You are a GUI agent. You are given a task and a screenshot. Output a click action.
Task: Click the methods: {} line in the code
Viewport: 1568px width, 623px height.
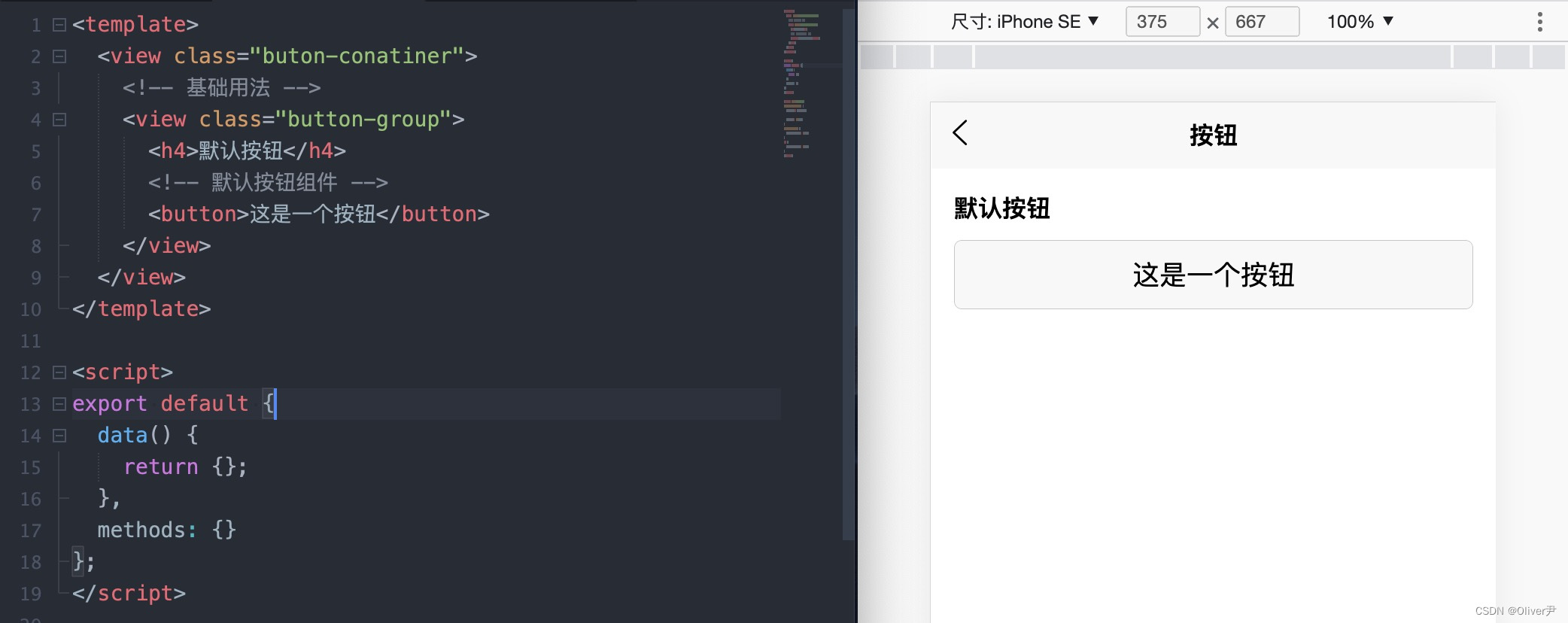point(167,530)
